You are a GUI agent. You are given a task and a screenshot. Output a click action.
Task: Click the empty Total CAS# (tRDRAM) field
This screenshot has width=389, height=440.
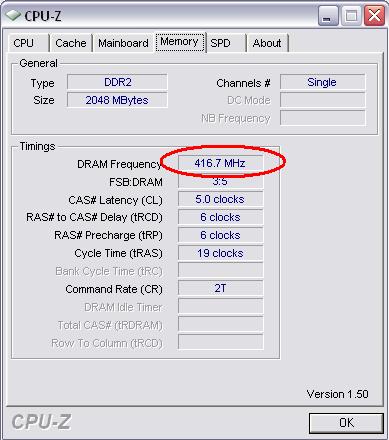pyautogui.click(x=220, y=324)
